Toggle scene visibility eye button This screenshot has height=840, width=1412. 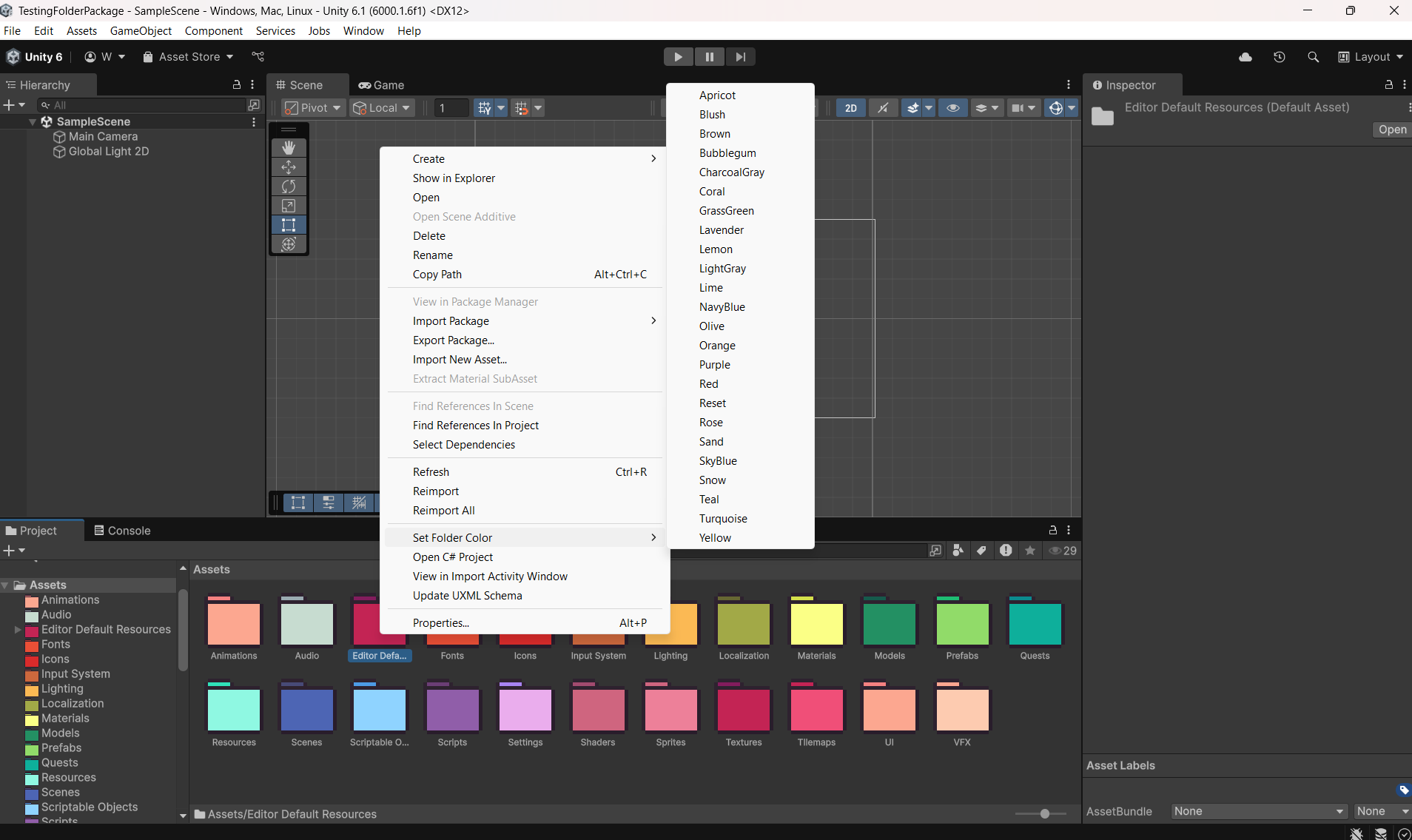click(953, 108)
